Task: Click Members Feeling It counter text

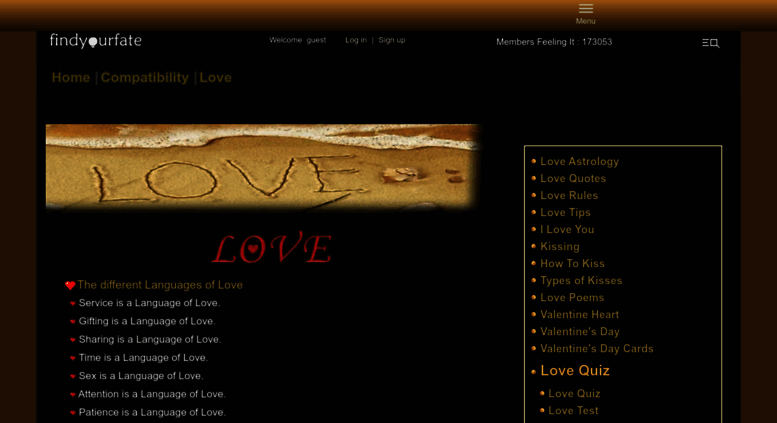Action: click(554, 42)
